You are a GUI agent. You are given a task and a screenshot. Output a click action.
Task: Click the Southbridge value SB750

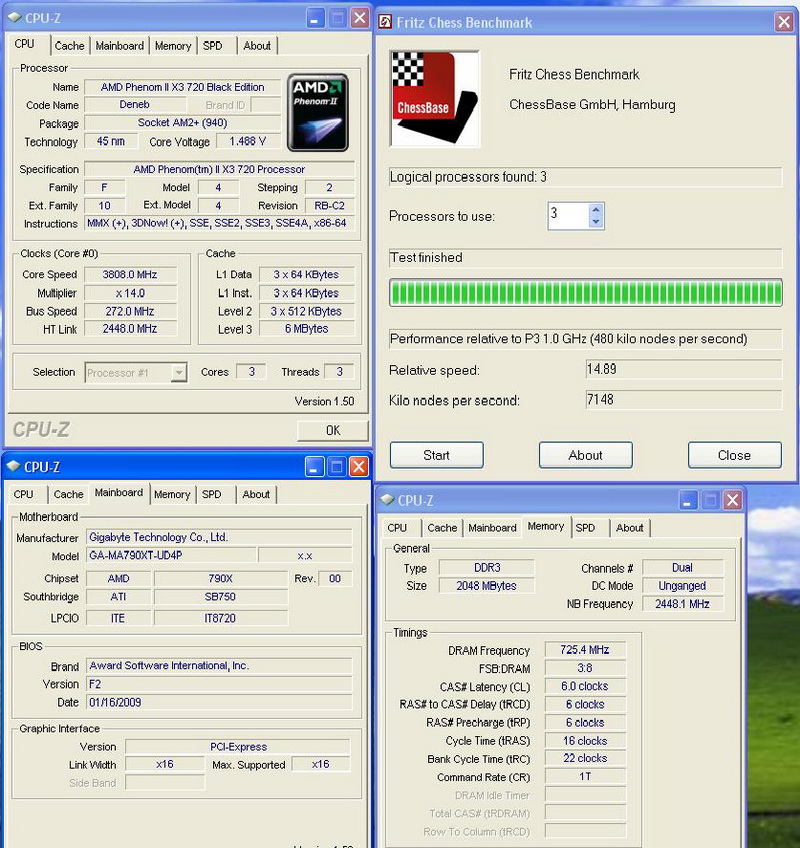click(x=221, y=597)
